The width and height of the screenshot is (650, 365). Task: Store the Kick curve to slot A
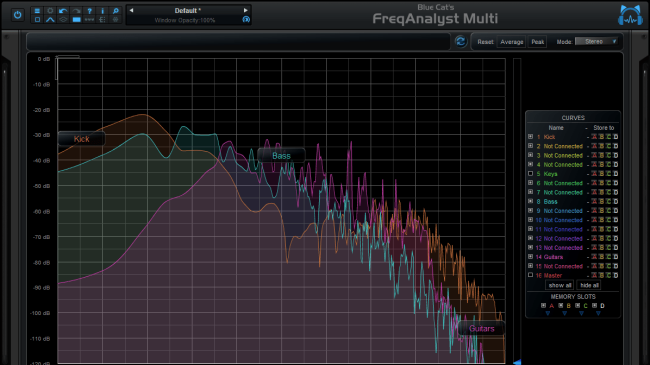594,137
